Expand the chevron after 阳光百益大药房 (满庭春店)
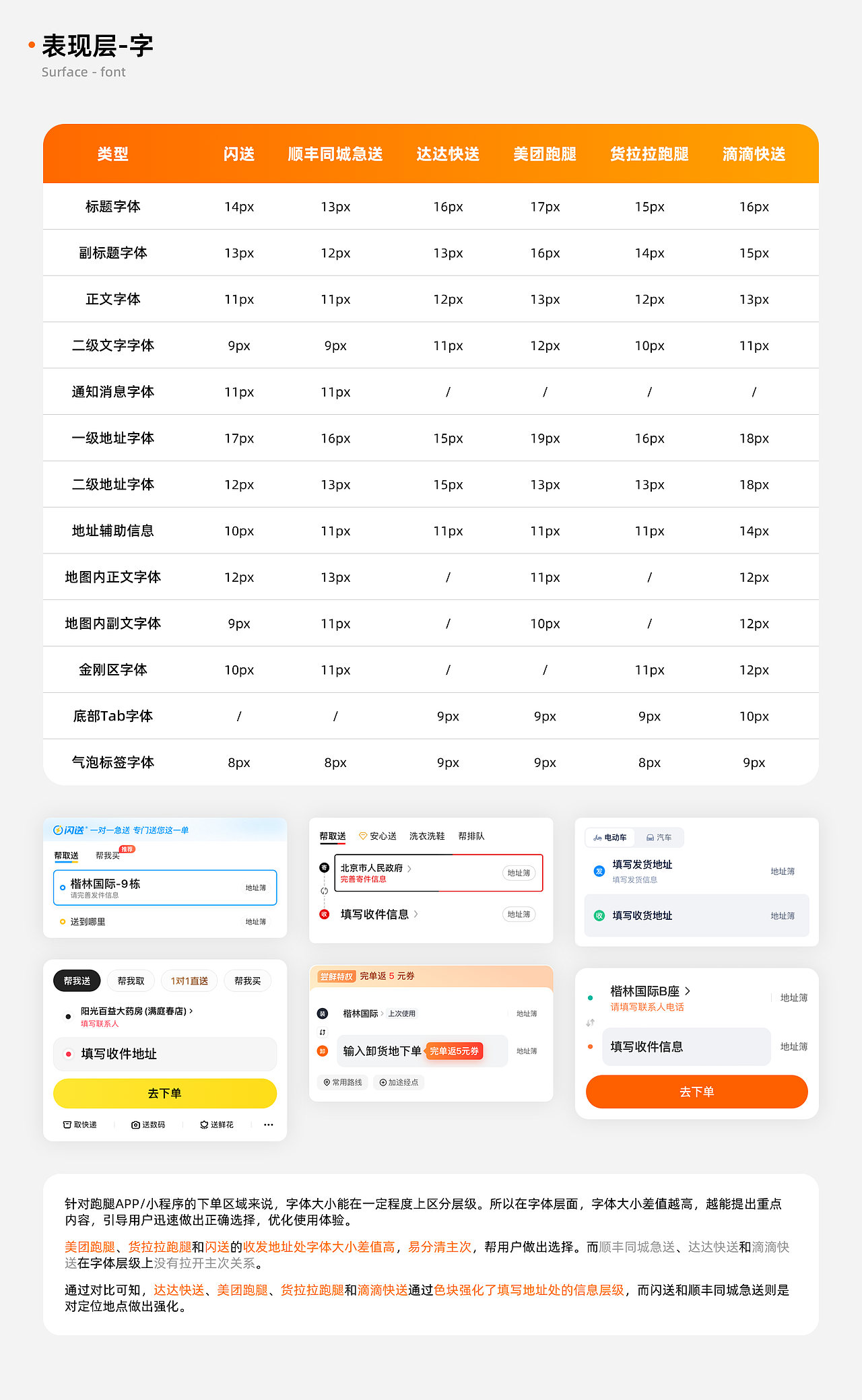 [191, 1011]
